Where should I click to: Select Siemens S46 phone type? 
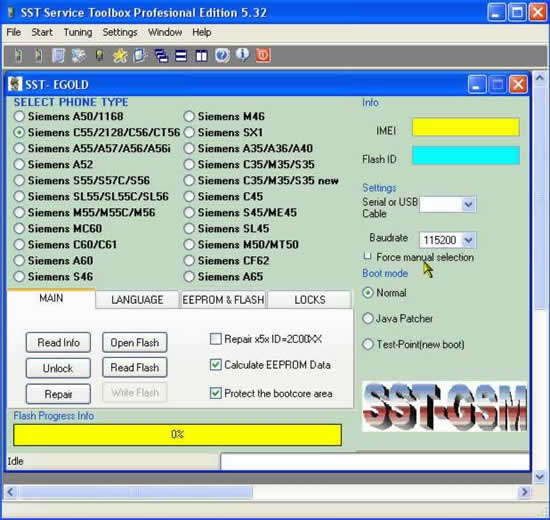tap(19, 276)
